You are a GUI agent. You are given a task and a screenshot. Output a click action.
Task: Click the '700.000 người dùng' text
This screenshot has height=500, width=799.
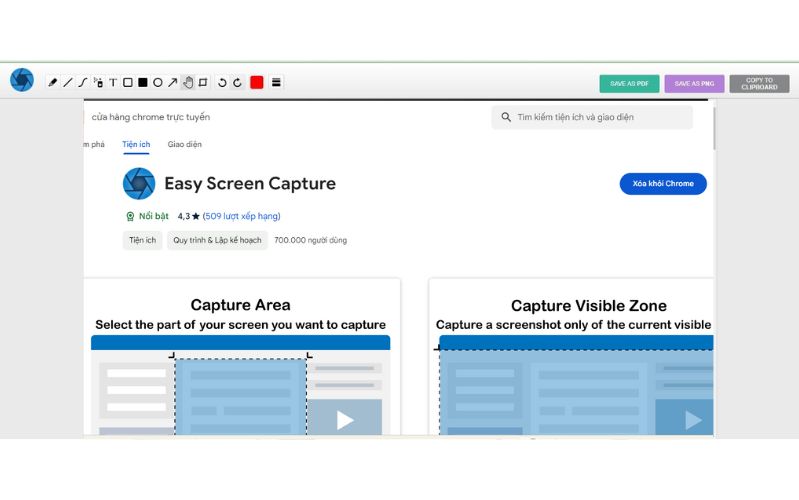coord(310,240)
